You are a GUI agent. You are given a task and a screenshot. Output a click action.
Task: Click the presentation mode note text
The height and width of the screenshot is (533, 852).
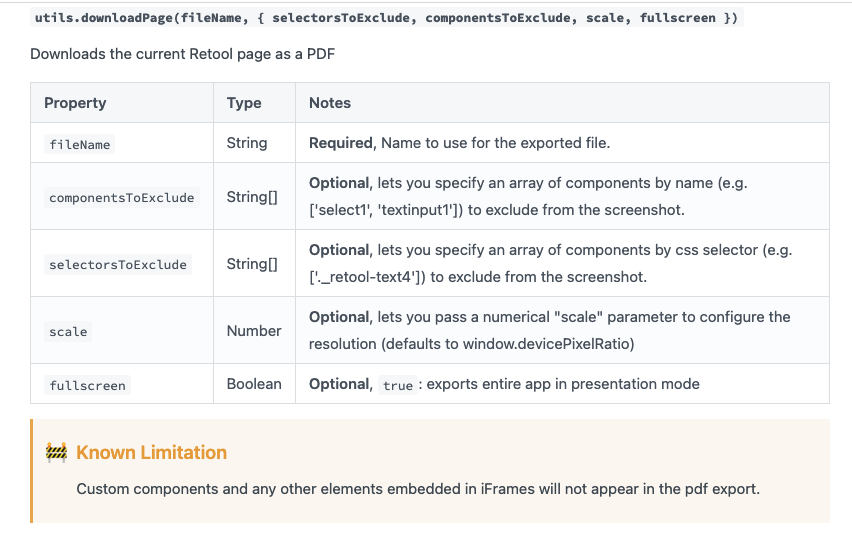click(563, 384)
